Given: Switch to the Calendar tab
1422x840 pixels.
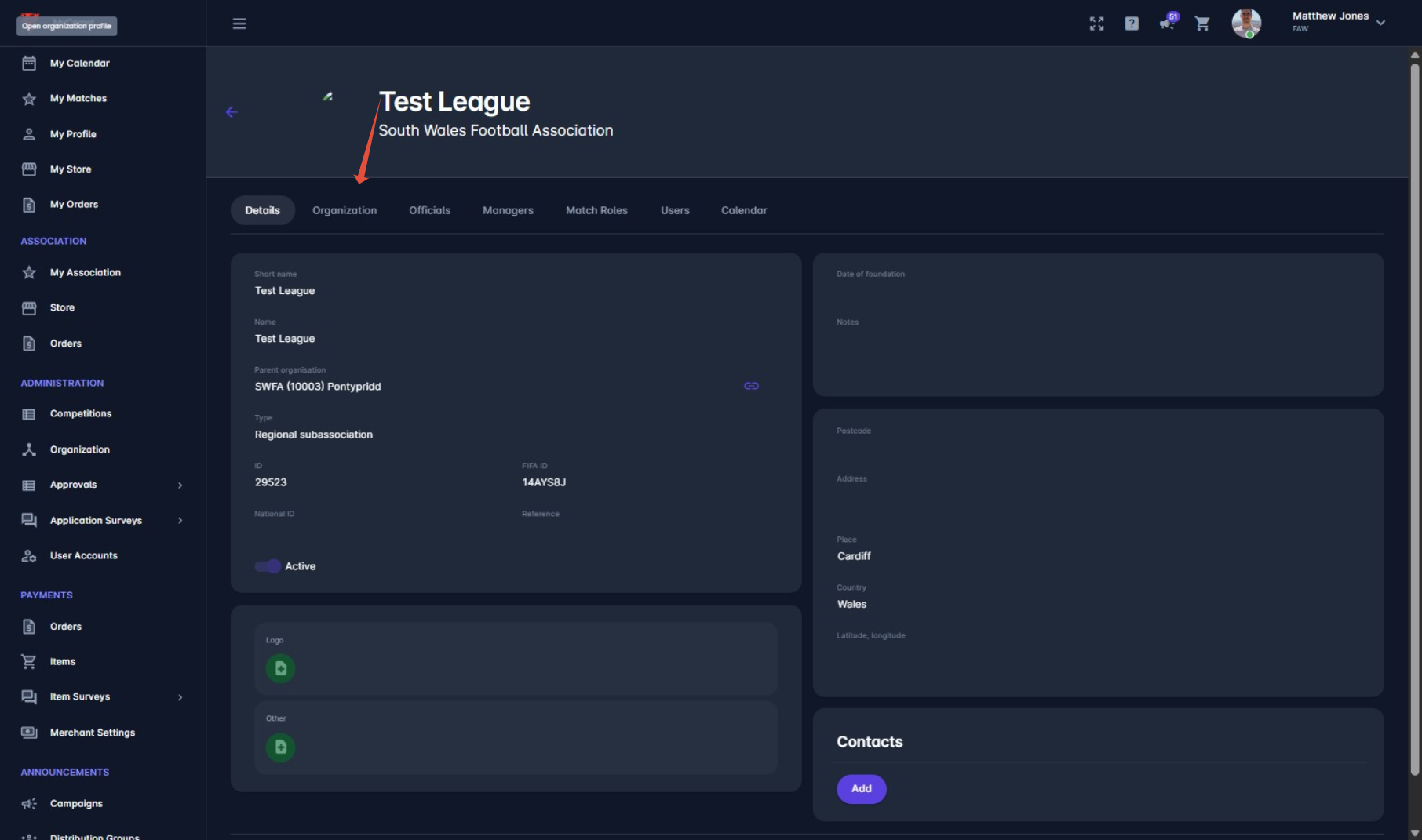Looking at the screenshot, I should click(x=744, y=210).
